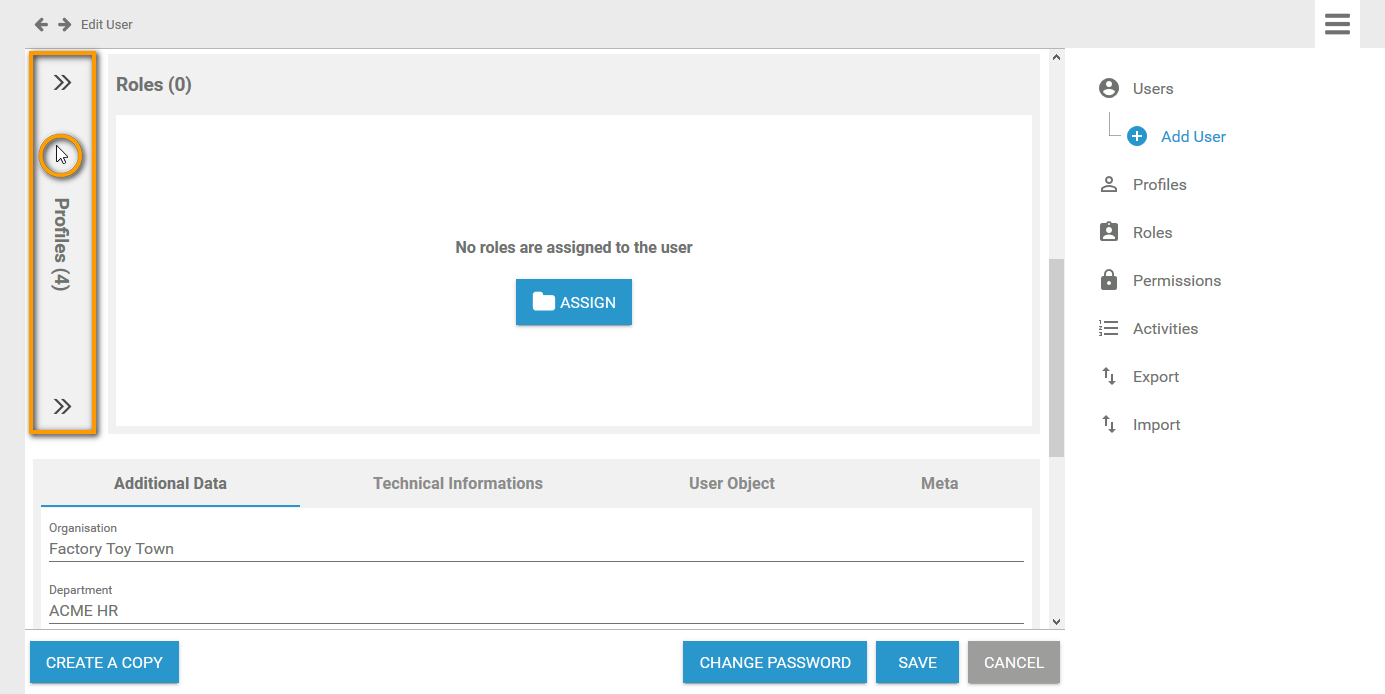Screen dimensions: 1385x694
Task: Open the hamburger menu
Action: pos(1337,24)
